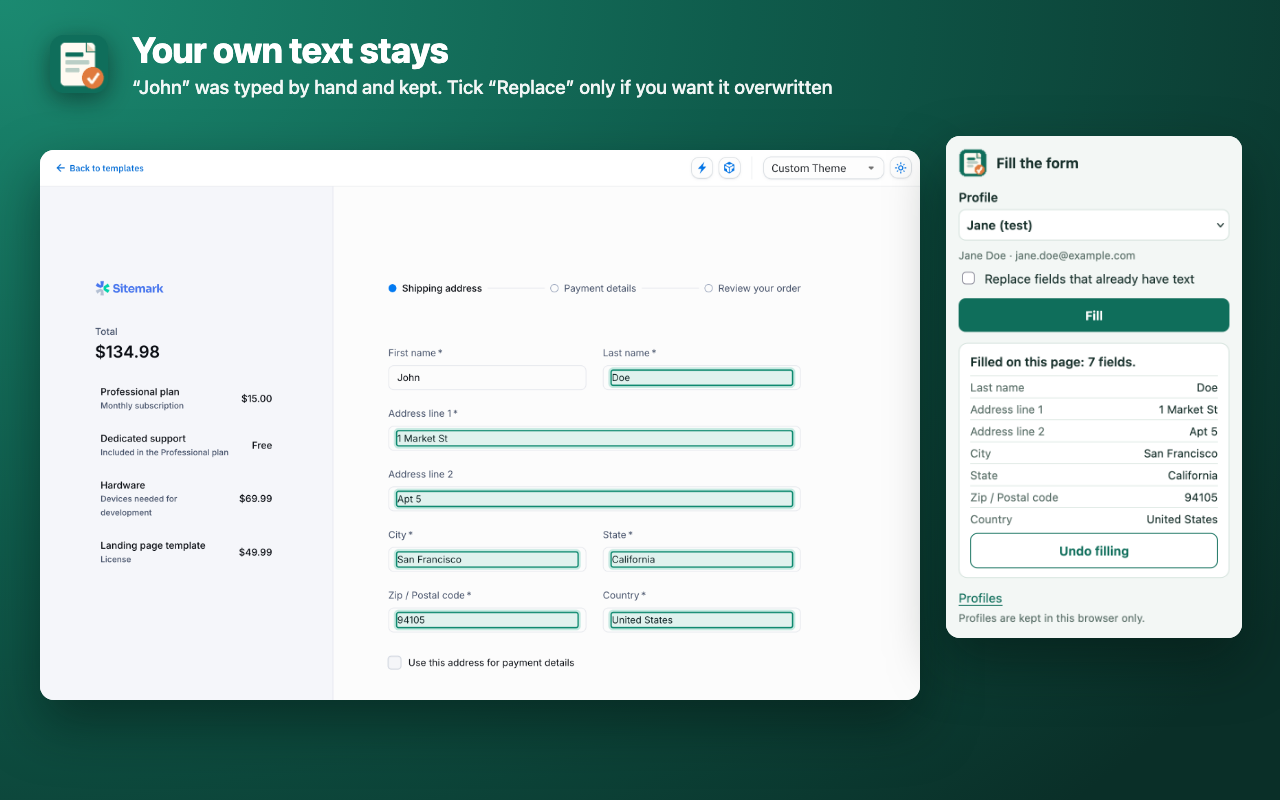Click the lightning bolt icon in toolbar
The height and width of the screenshot is (800, 1280).
tap(702, 168)
